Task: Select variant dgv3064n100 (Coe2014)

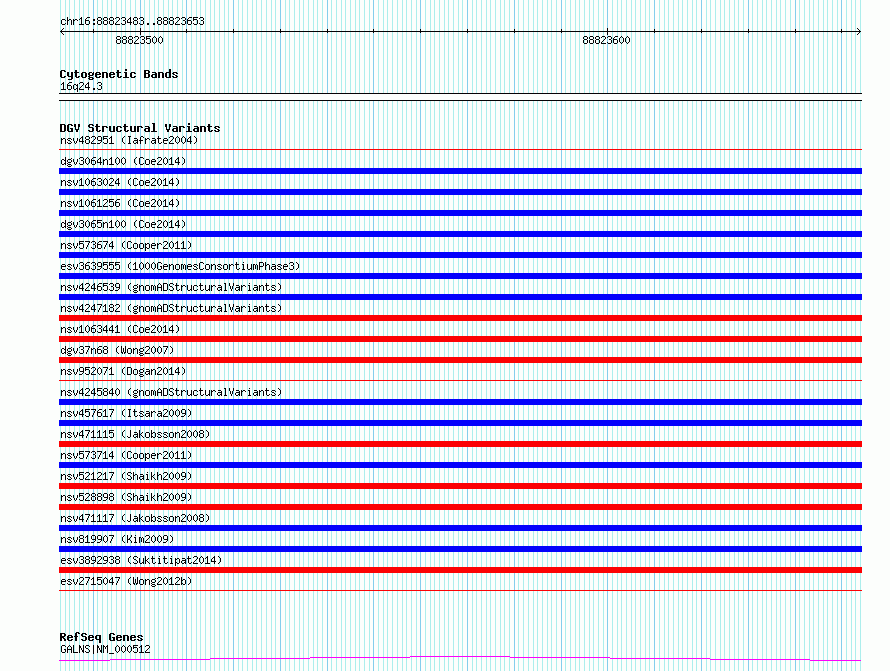Action: pos(123,161)
